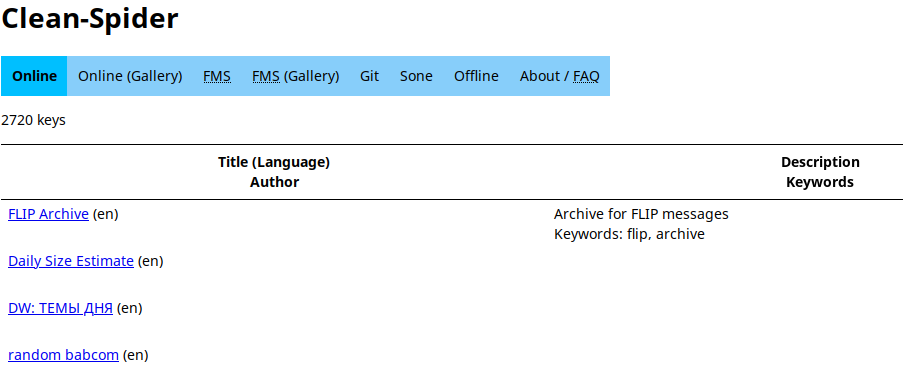Click the 'Keywords: flip, archive' text
The height and width of the screenshot is (387, 903).
pos(629,234)
